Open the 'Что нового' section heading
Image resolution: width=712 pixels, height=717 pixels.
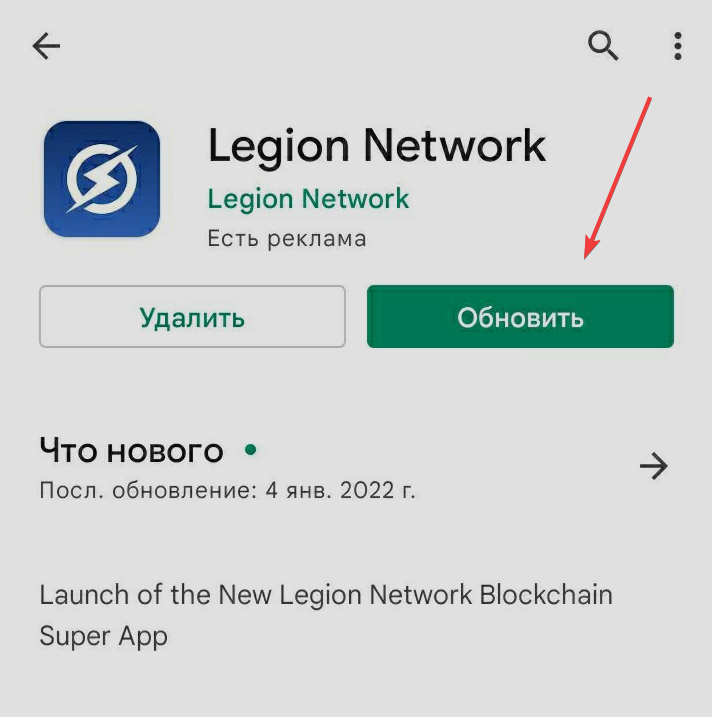point(132,450)
